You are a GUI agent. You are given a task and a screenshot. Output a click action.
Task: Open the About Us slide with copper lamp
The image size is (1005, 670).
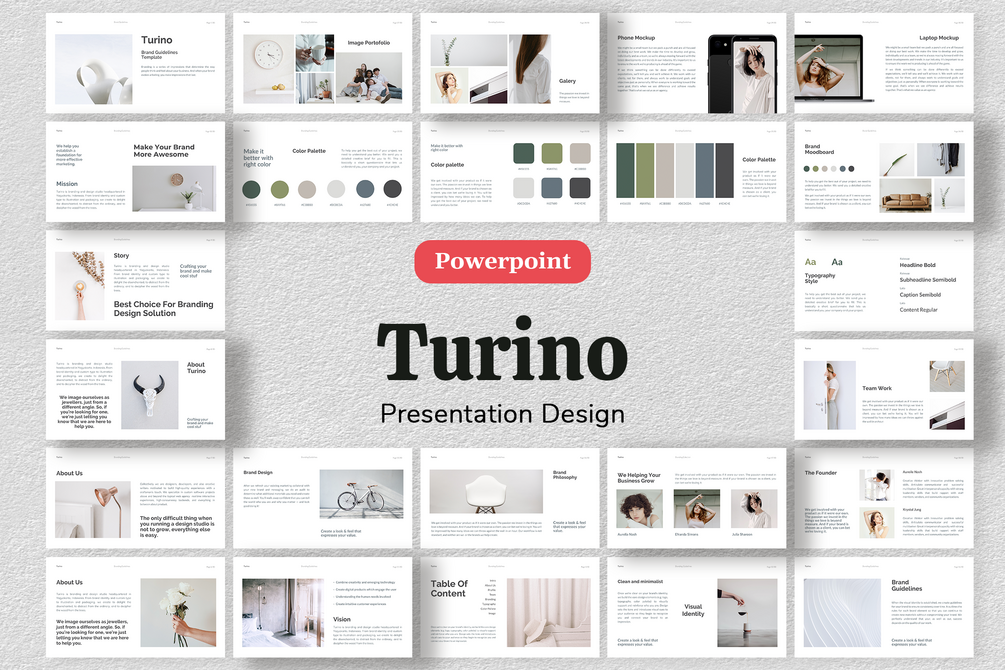(135, 498)
